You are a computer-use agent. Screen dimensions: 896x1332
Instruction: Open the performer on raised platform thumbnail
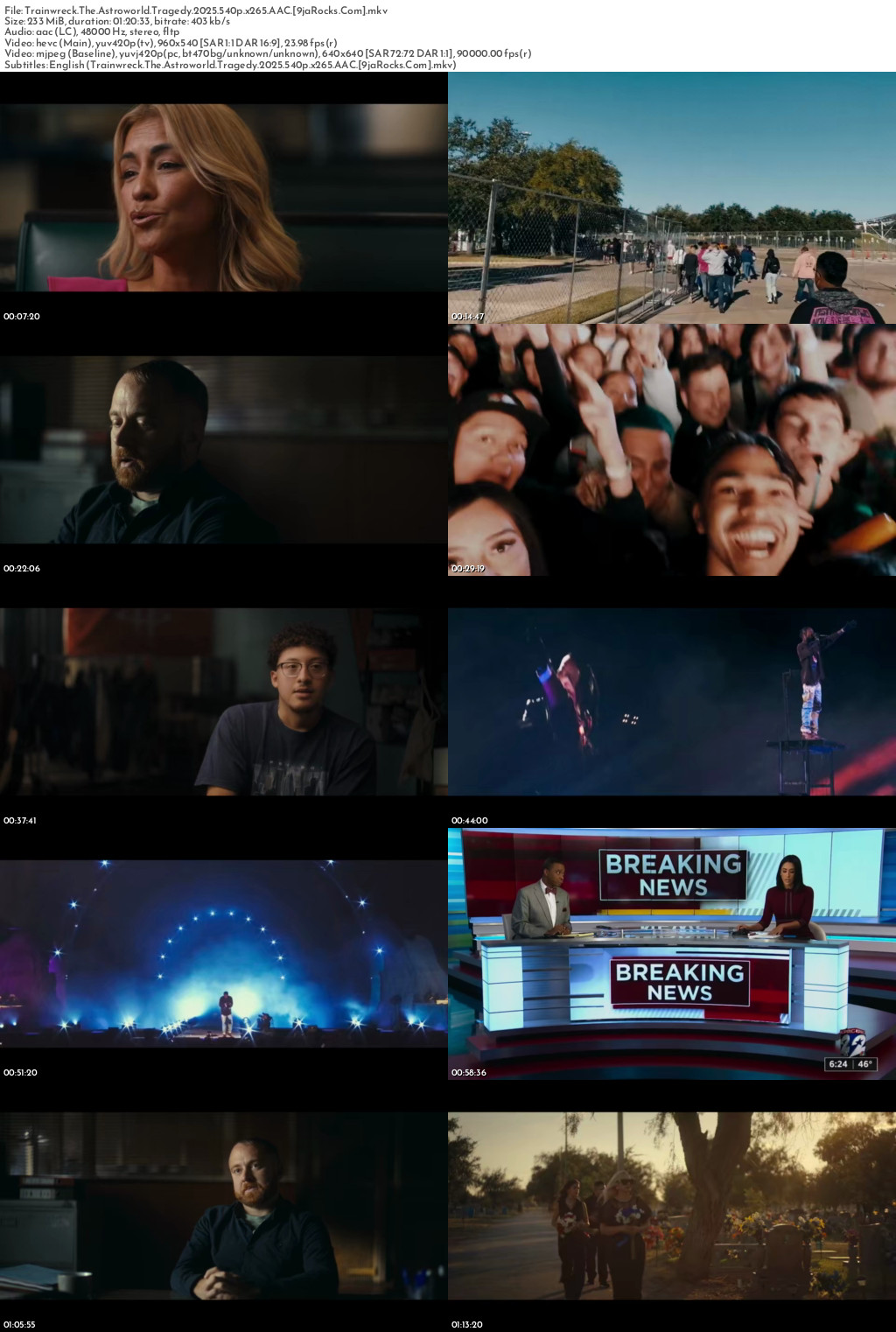click(x=671, y=702)
